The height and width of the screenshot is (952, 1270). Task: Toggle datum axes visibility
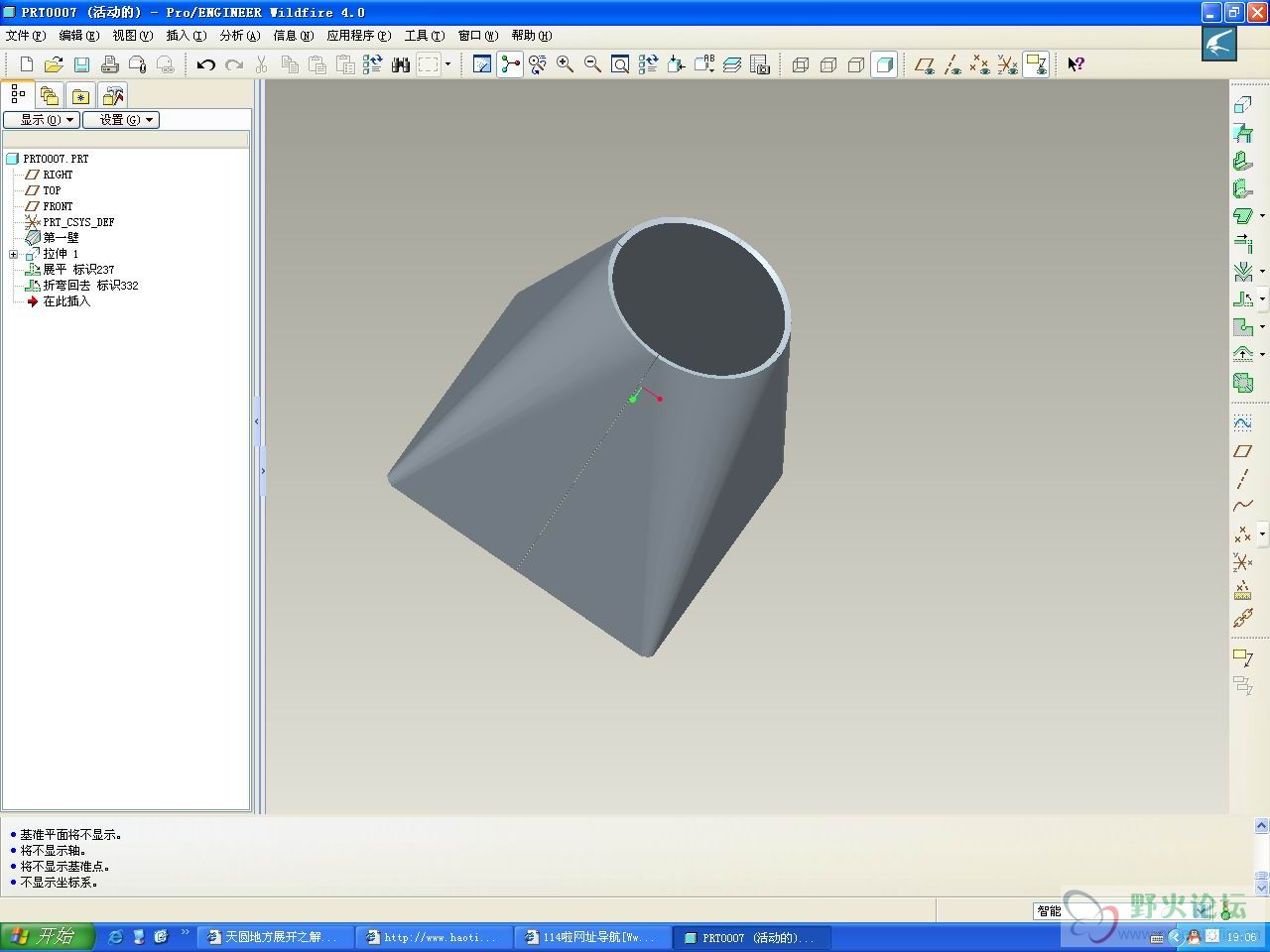coord(952,64)
